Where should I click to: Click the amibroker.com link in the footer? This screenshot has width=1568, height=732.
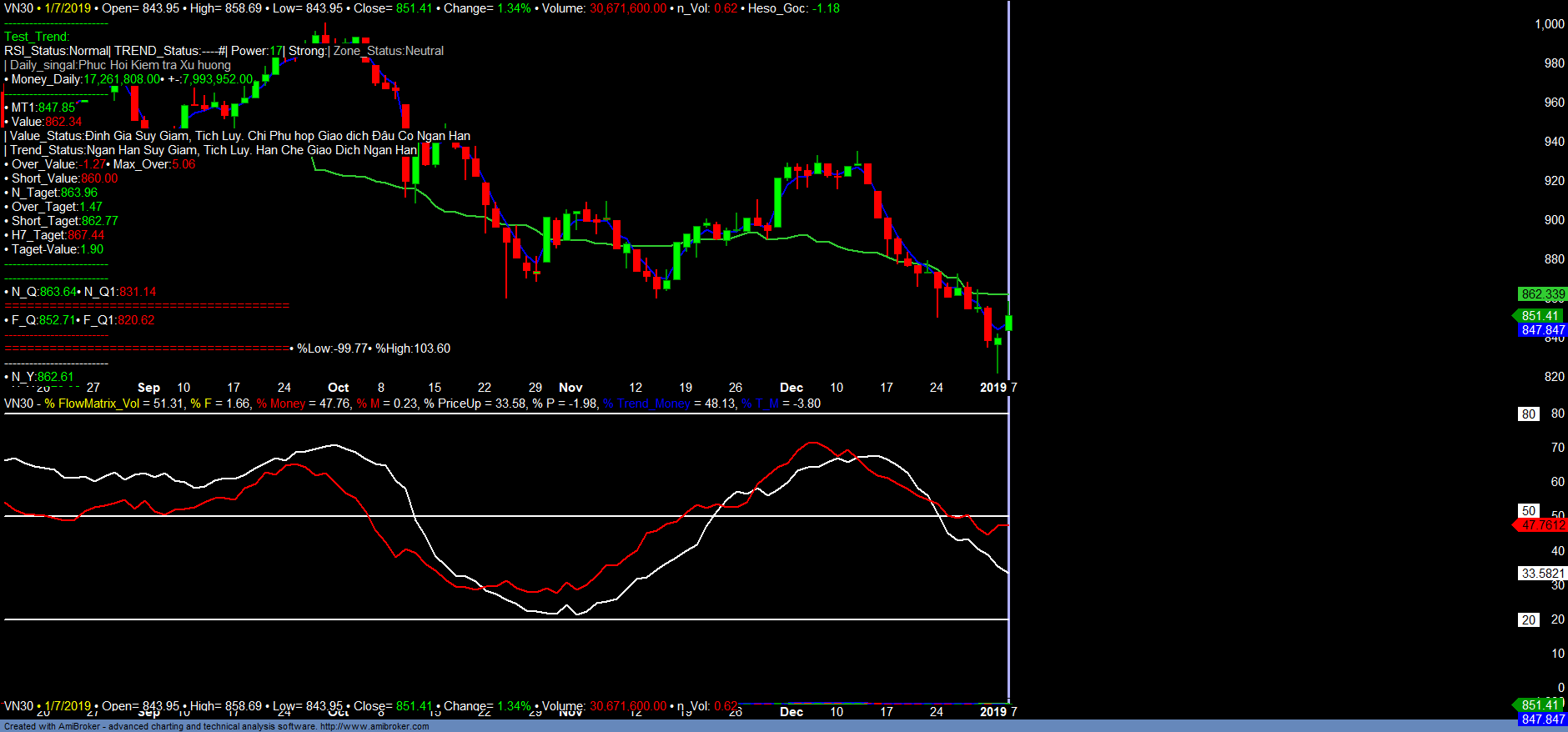[374, 726]
